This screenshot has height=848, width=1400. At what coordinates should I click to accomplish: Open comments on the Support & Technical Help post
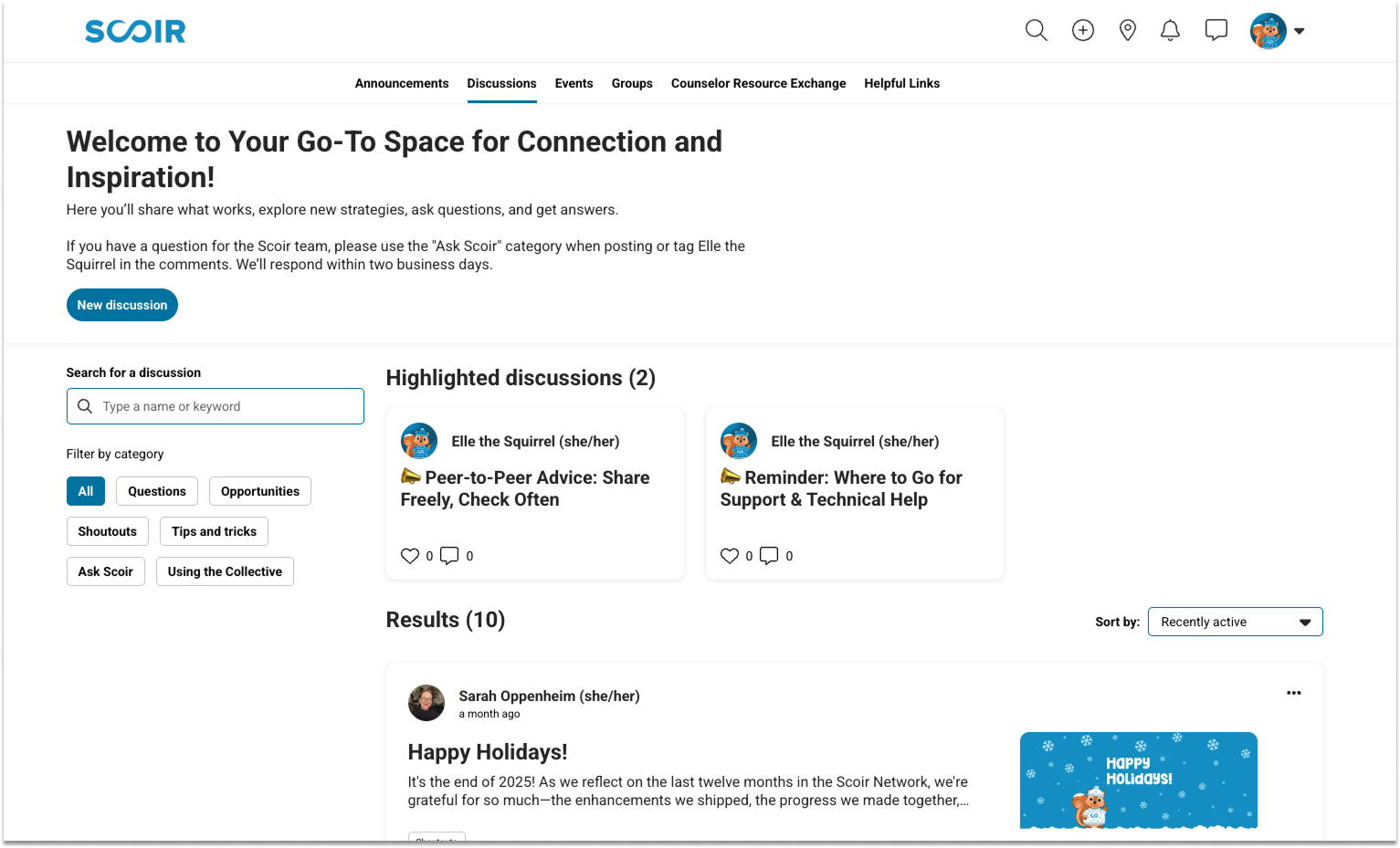click(x=770, y=555)
